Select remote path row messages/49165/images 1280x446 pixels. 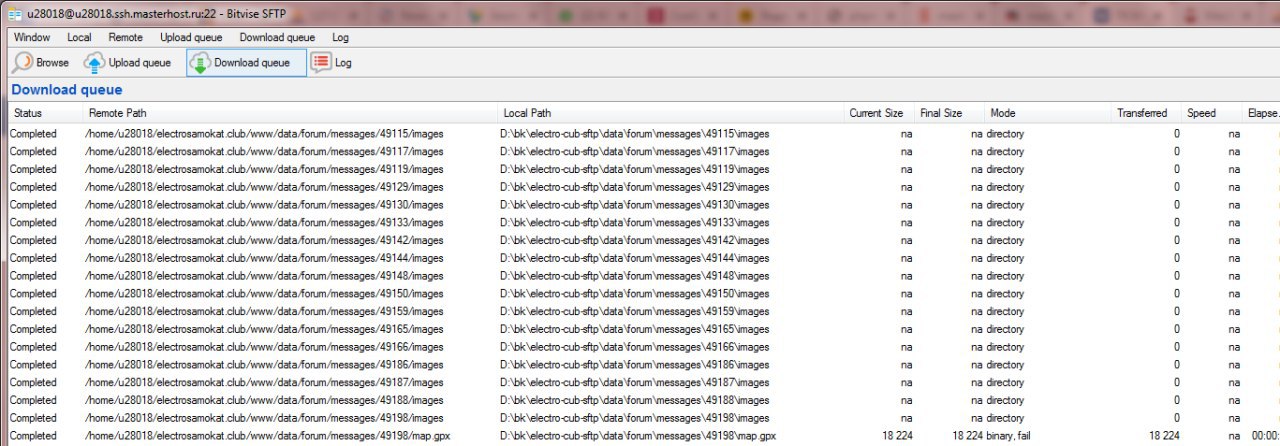pos(265,329)
